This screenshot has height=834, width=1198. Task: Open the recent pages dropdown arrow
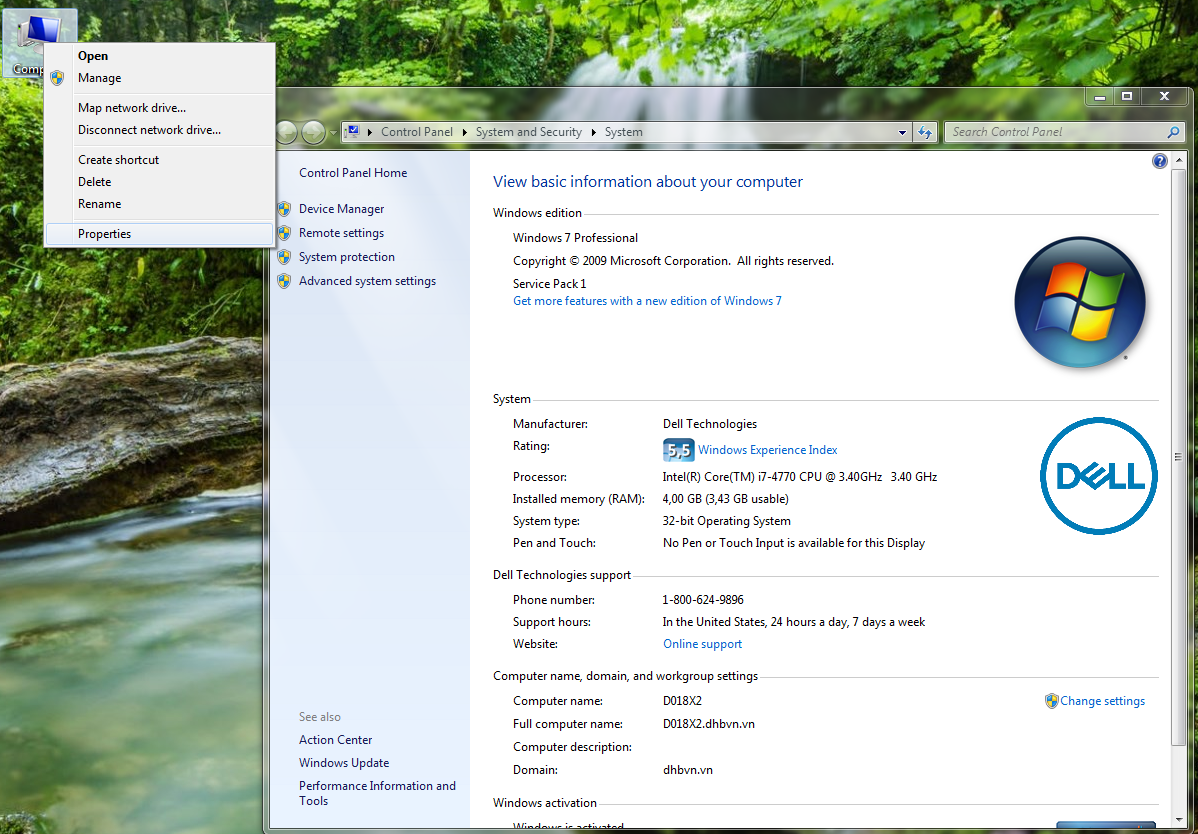333,133
